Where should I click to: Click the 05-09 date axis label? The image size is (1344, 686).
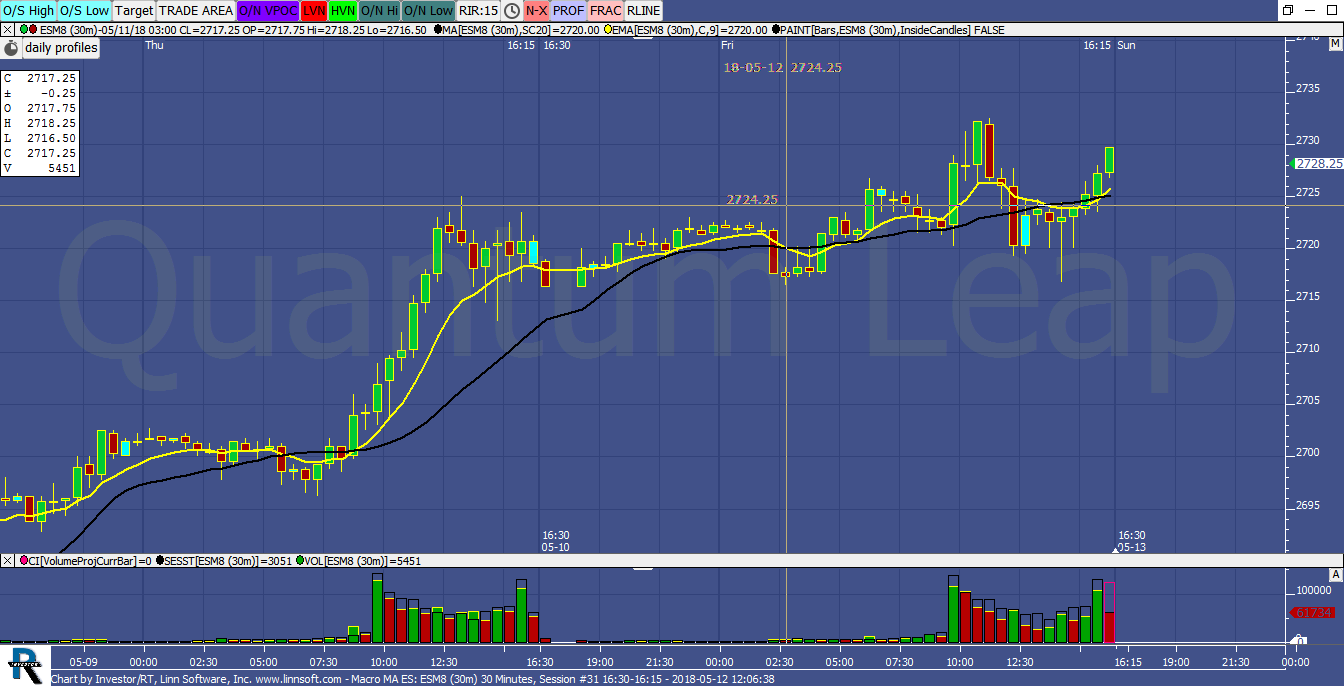tap(83, 661)
